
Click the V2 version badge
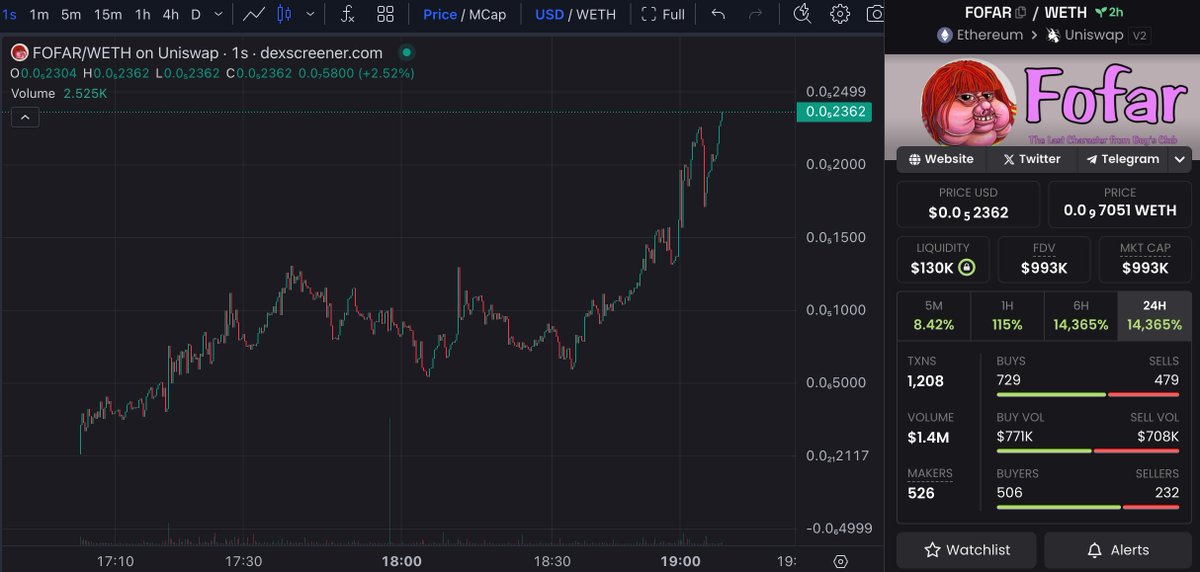[1140, 35]
